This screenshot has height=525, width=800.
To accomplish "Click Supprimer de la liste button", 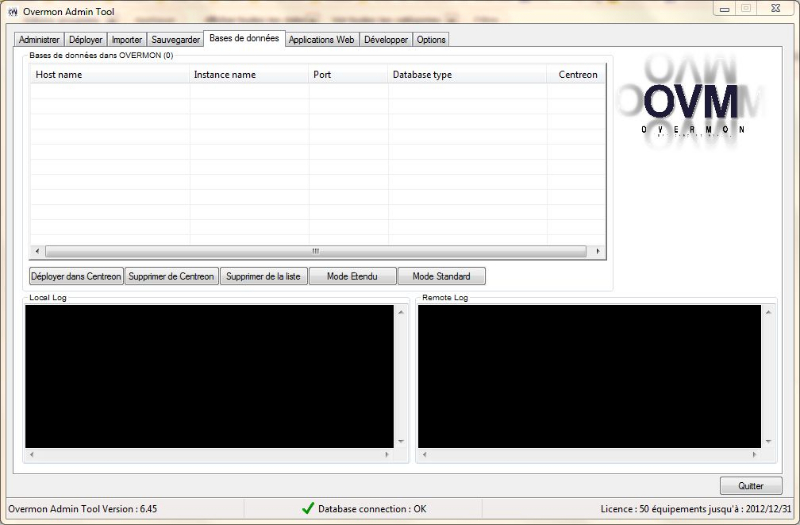I will (x=263, y=276).
